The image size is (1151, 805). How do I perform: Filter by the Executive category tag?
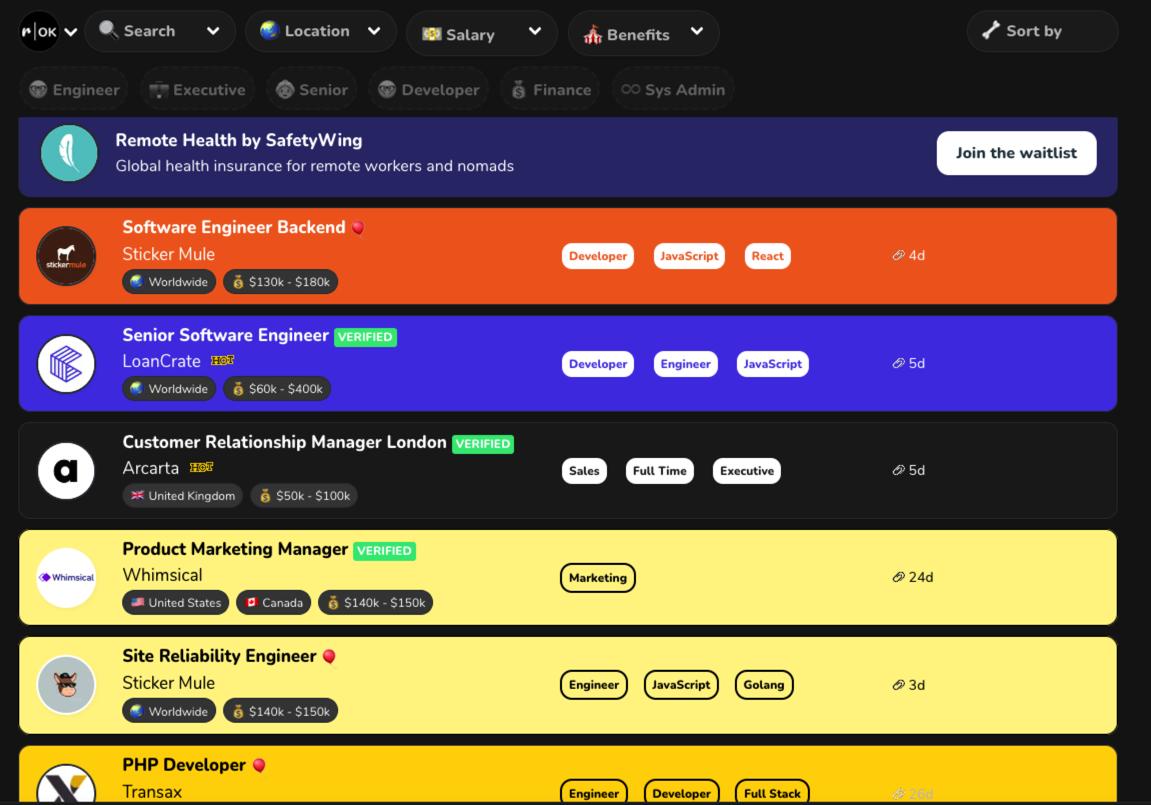197,90
